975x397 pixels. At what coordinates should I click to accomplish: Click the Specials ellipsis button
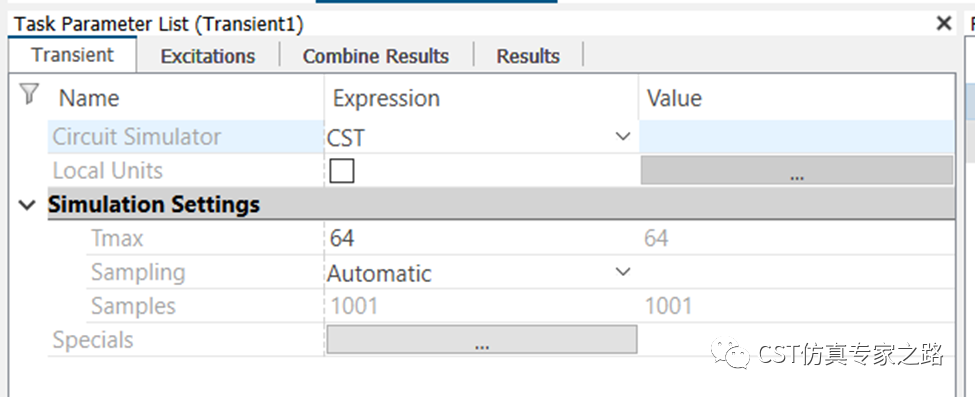[482, 340]
